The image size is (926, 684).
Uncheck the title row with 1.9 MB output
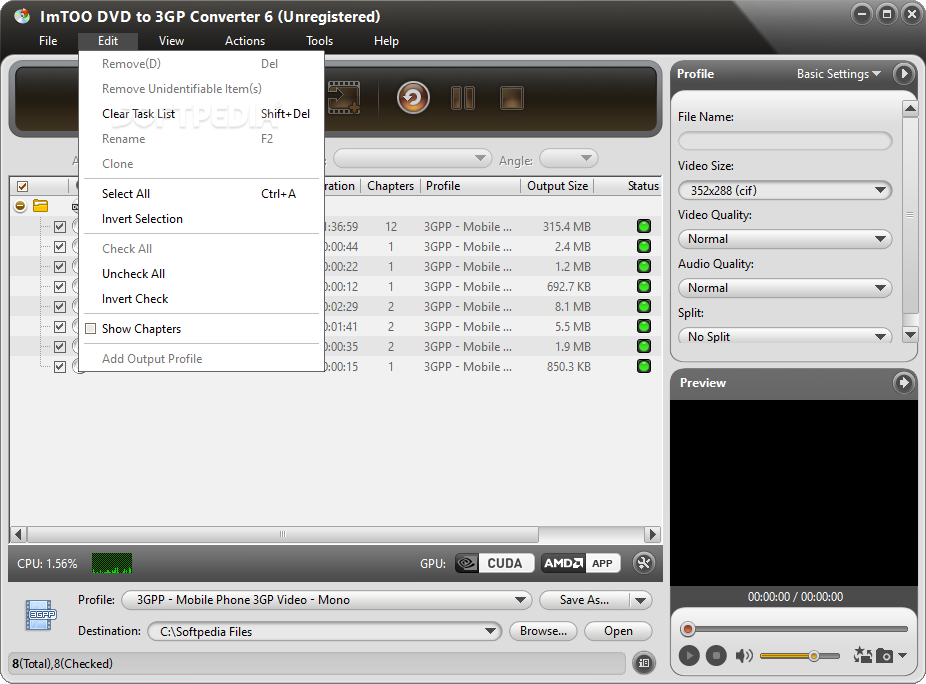(60, 346)
